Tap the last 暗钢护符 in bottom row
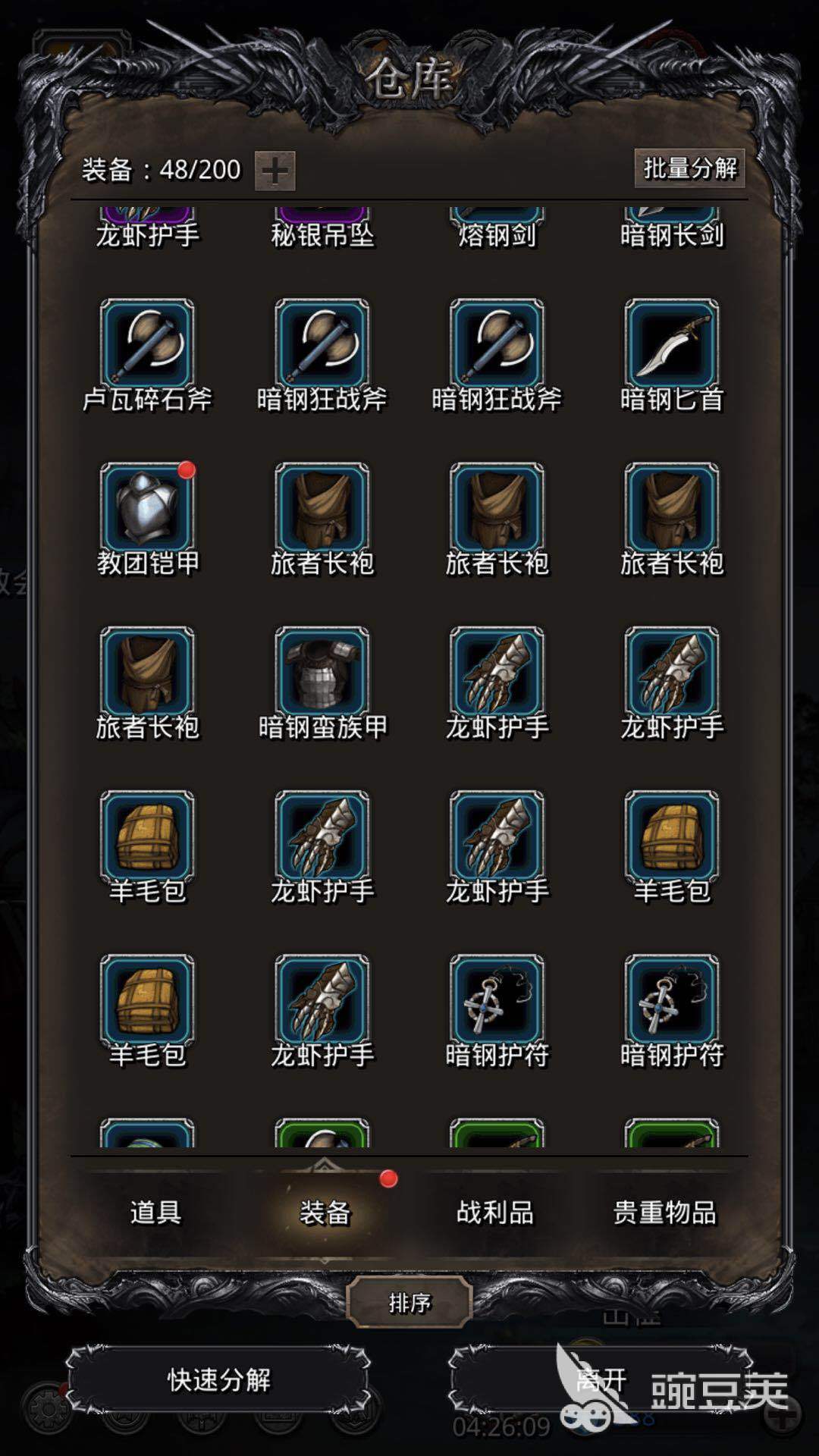Viewport: 819px width, 1456px height. click(x=671, y=998)
